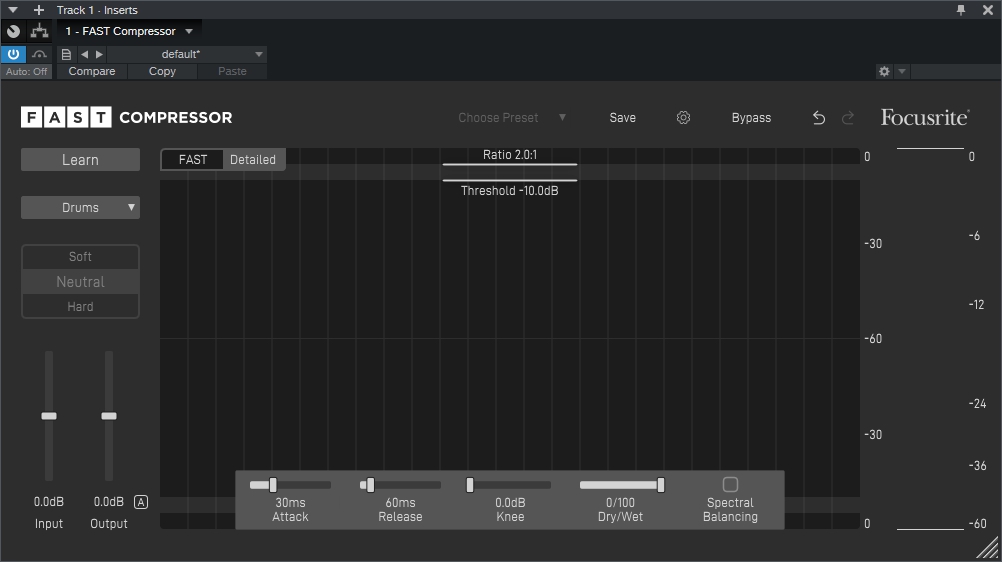The width and height of the screenshot is (1002, 562).
Task: Go to the next preset arrow
Action: 99,54
